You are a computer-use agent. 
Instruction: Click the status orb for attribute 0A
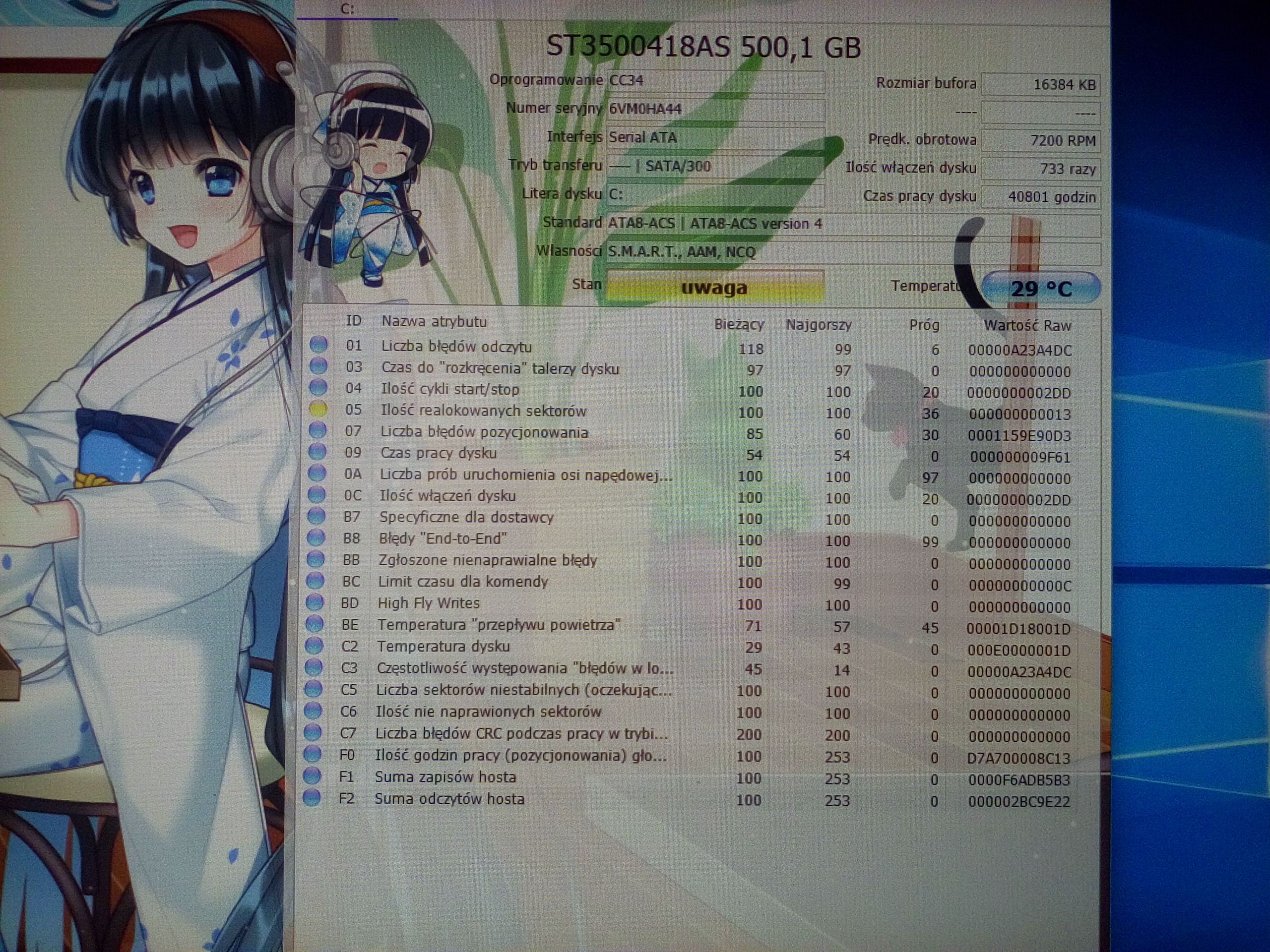tap(317, 473)
